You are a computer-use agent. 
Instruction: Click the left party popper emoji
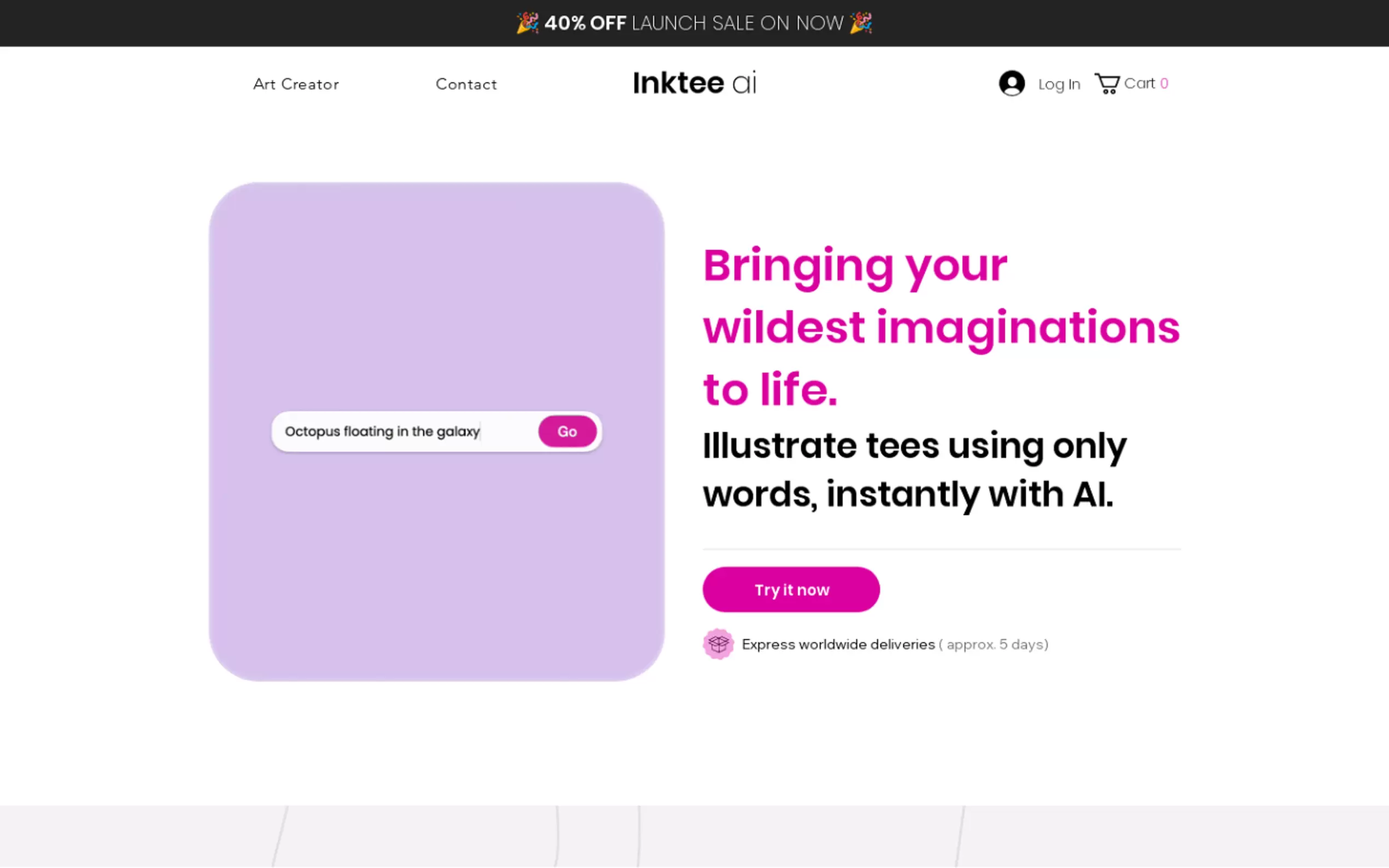point(527,23)
